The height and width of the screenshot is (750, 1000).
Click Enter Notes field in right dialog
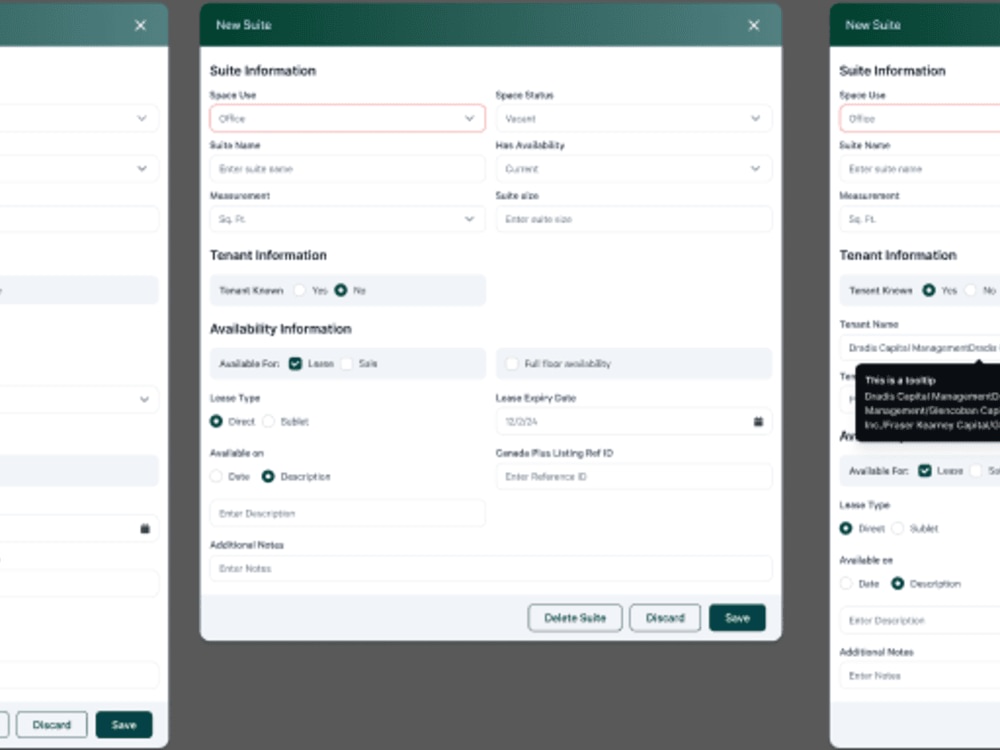point(920,675)
